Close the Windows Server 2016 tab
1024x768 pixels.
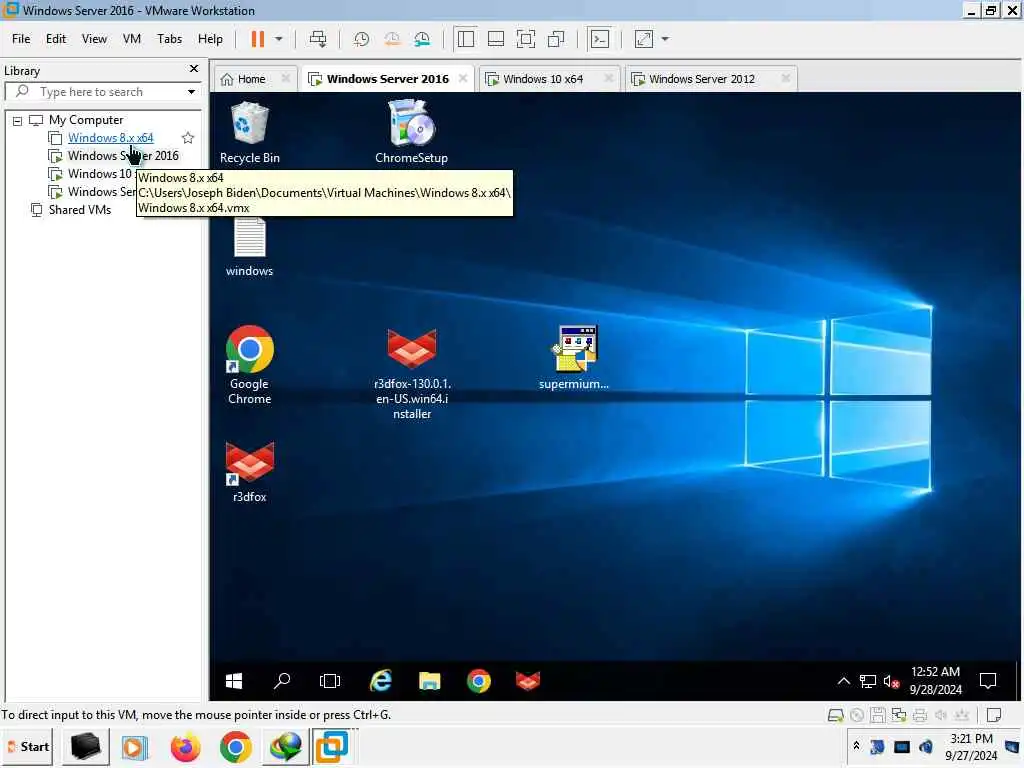pyautogui.click(x=463, y=78)
